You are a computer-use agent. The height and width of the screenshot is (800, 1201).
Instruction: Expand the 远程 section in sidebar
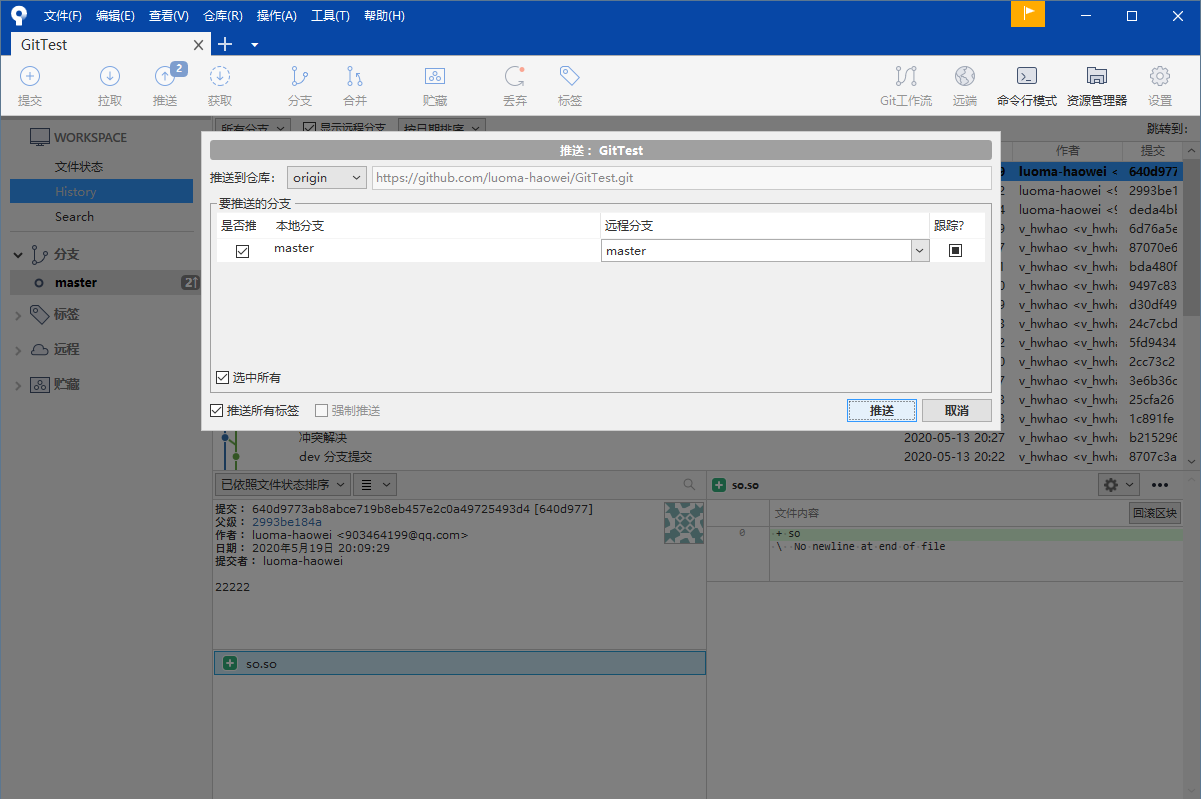click(18, 350)
